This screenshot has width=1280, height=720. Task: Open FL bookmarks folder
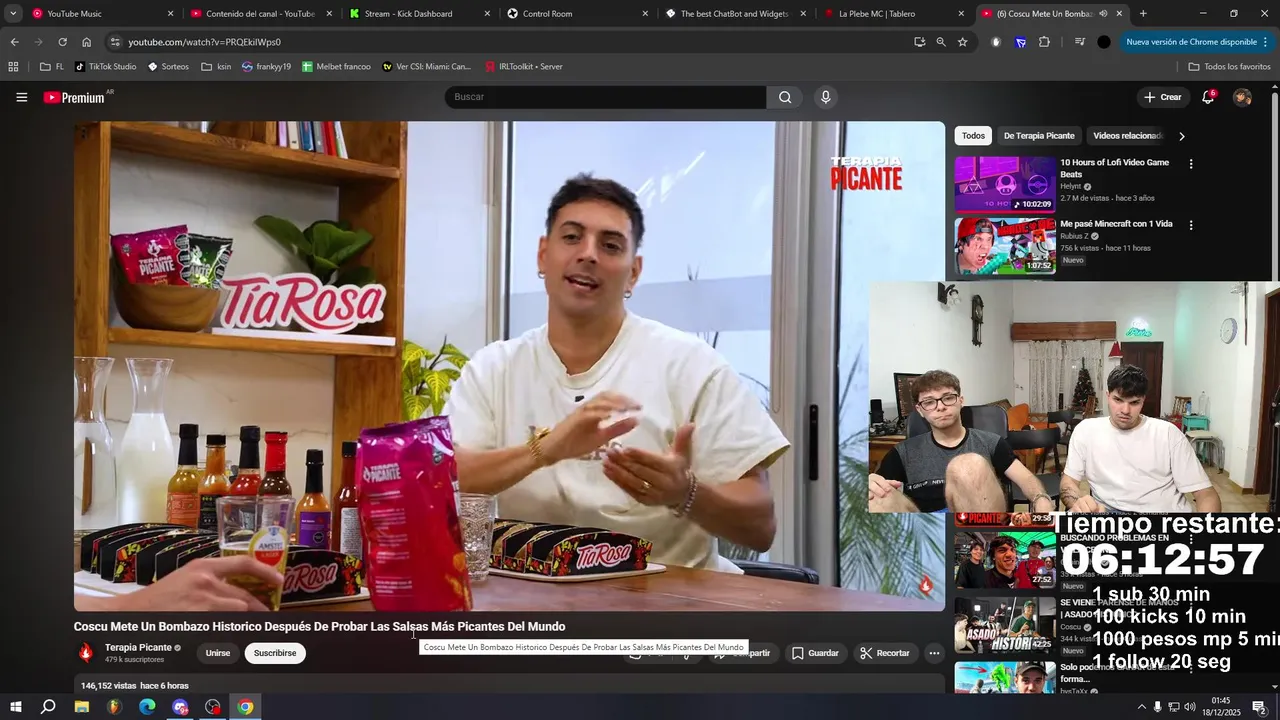(x=52, y=66)
